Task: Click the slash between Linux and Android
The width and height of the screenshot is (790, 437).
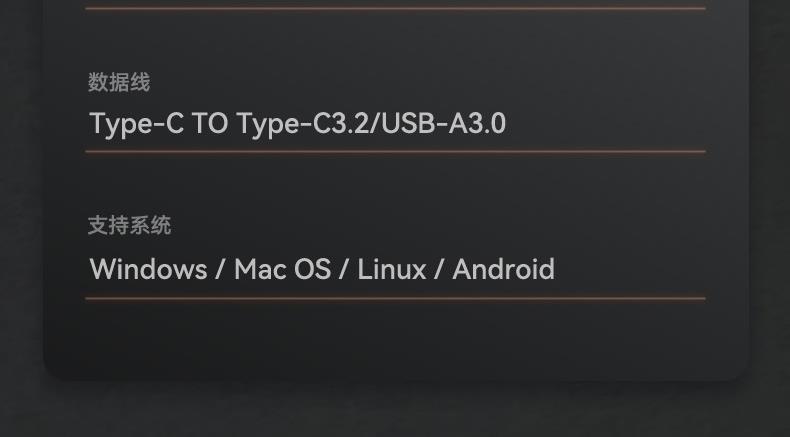Action: 439,269
